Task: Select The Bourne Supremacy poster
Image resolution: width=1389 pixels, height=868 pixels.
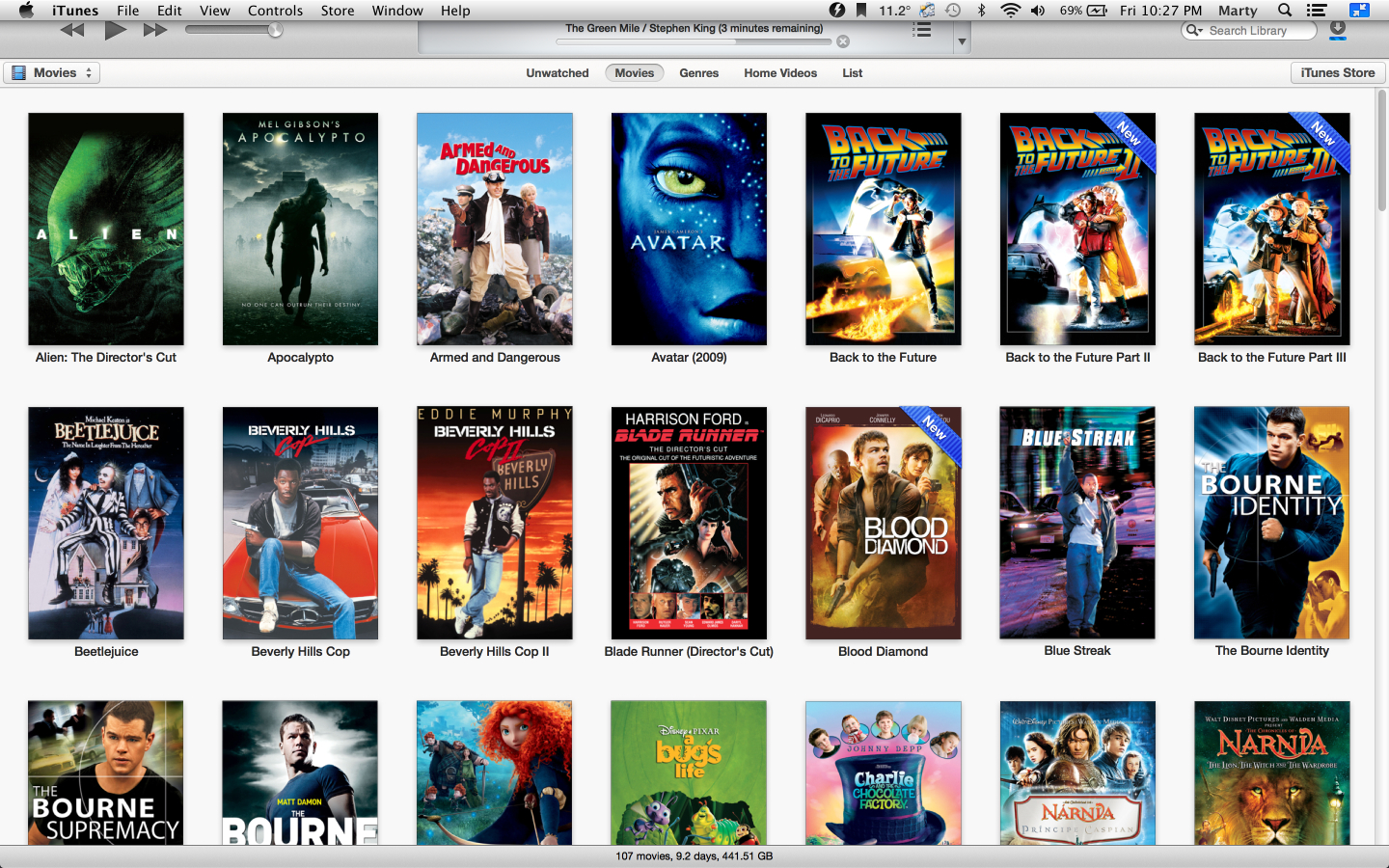Action: coord(106,773)
